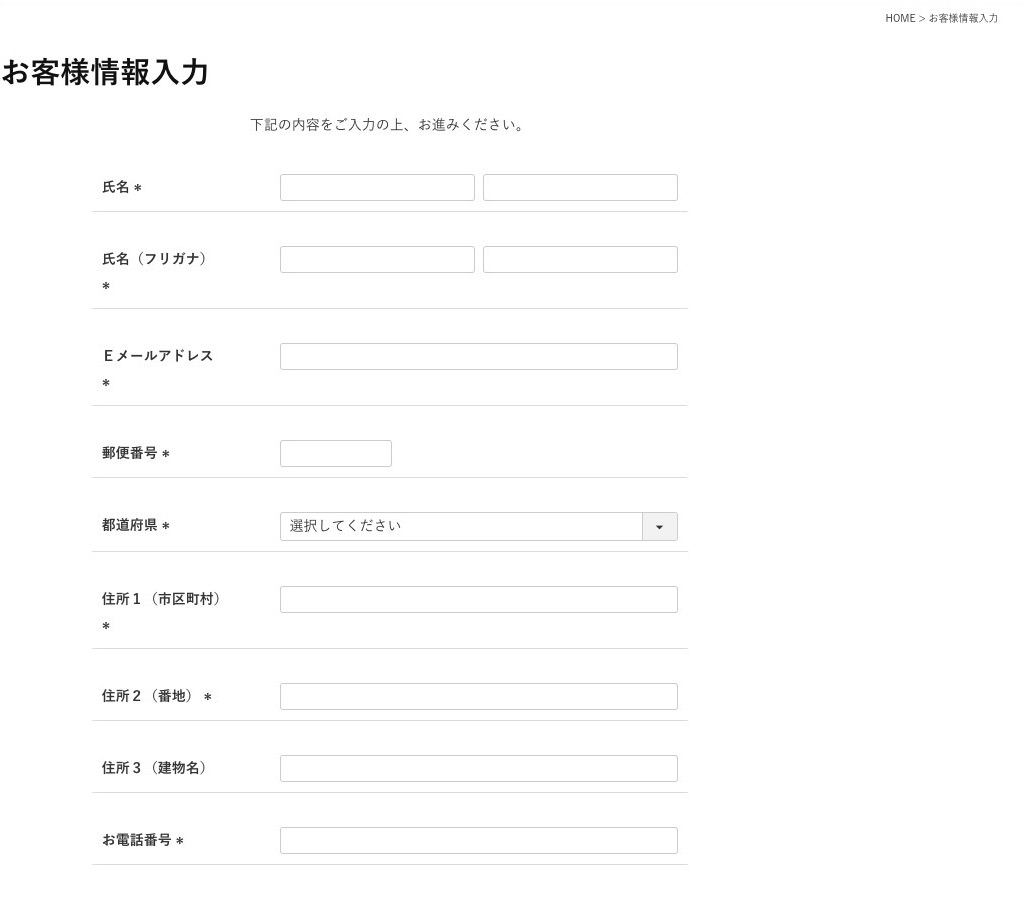Click into the 住所2 (番地) field
Screen dimensions: 1024x897
pos(478,697)
